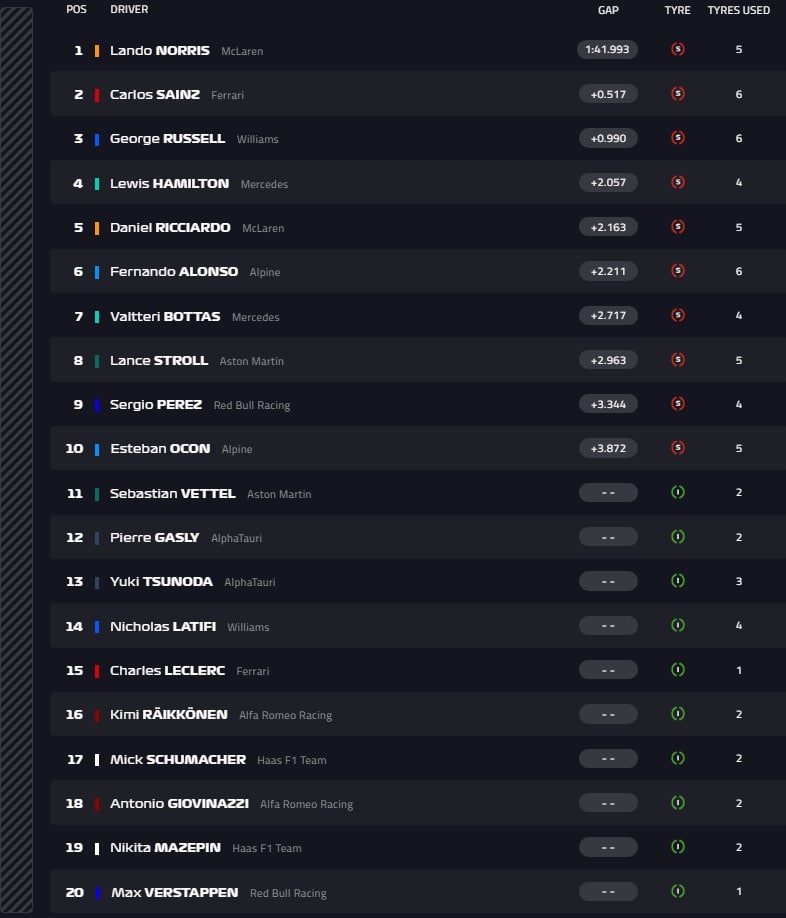The height and width of the screenshot is (918, 786).
Task: Click the red Ferrari color bar beside Sainz
Action: click(97, 95)
